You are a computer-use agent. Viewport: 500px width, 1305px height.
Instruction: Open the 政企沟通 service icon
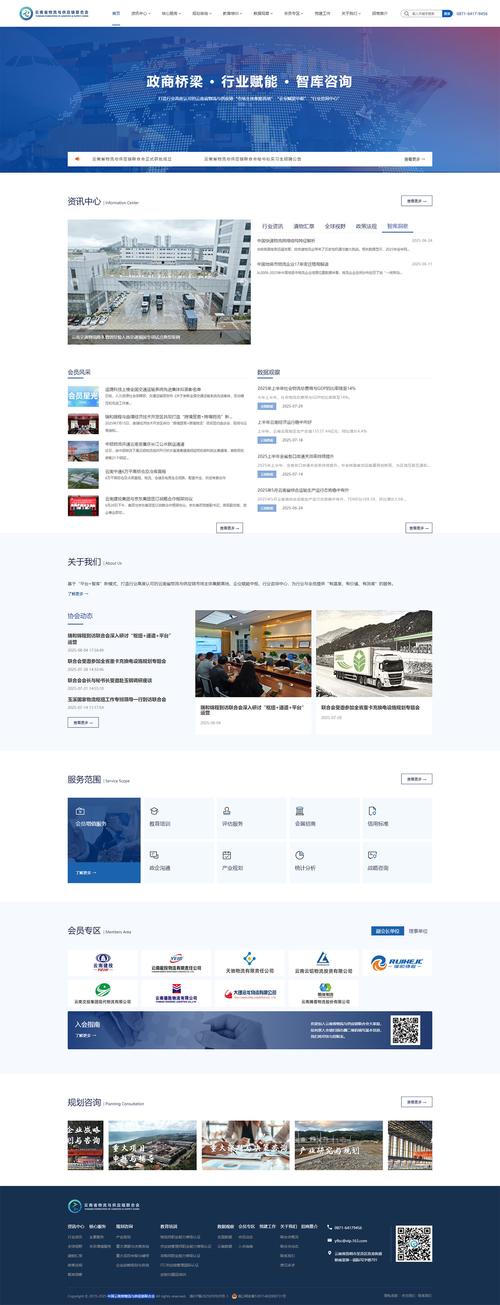(x=153, y=856)
